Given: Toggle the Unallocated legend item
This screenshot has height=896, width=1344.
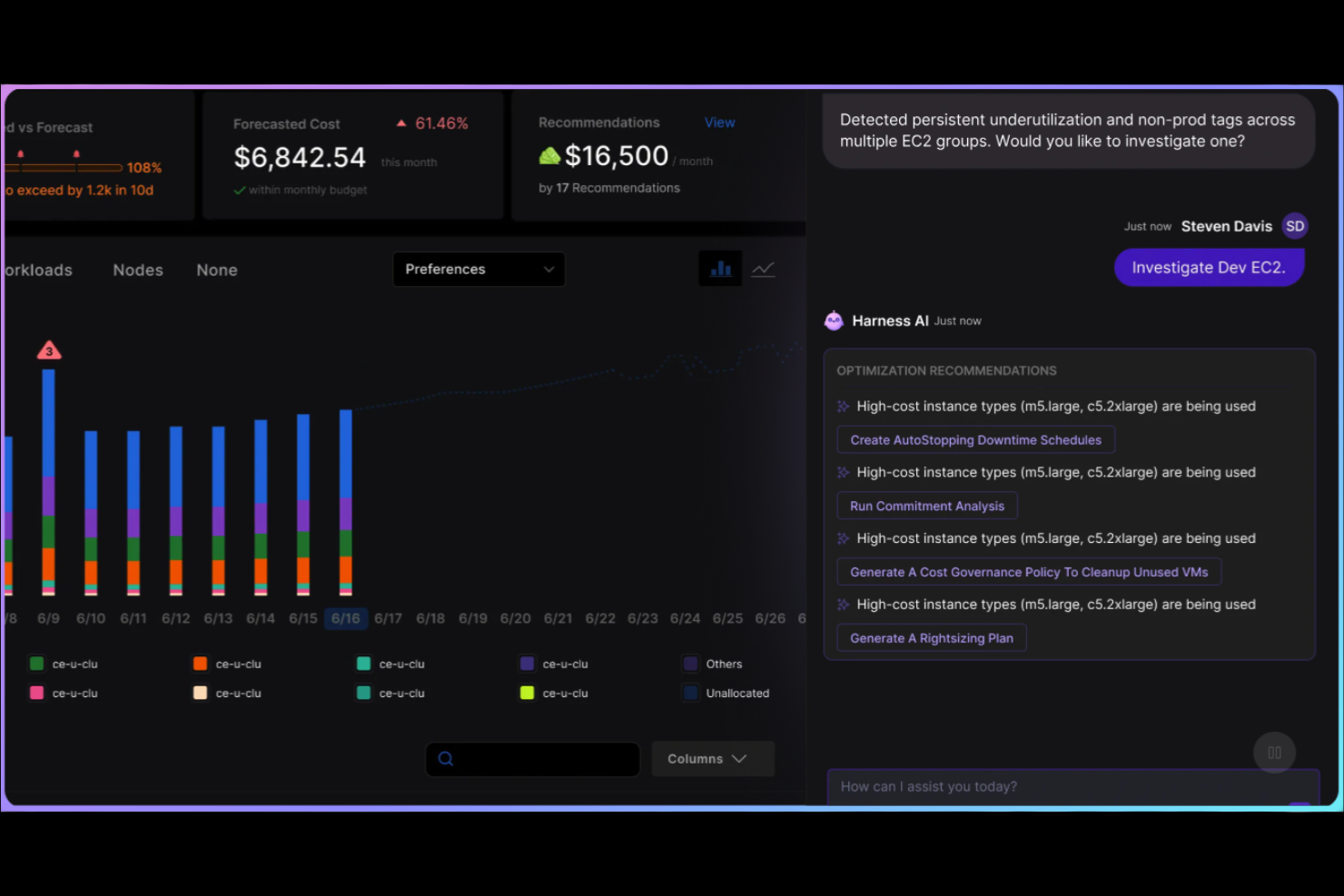Looking at the screenshot, I should [x=690, y=693].
